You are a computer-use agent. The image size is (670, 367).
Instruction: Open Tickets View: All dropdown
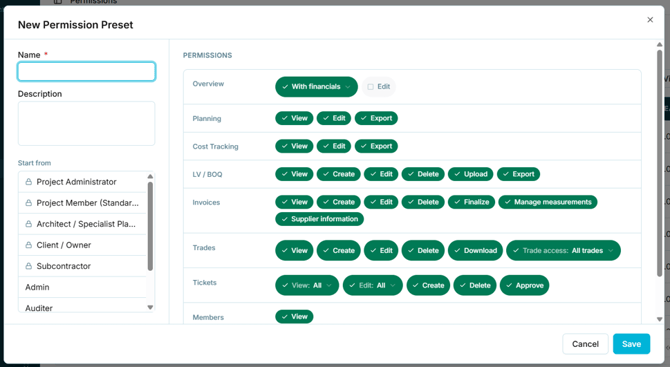307,285
